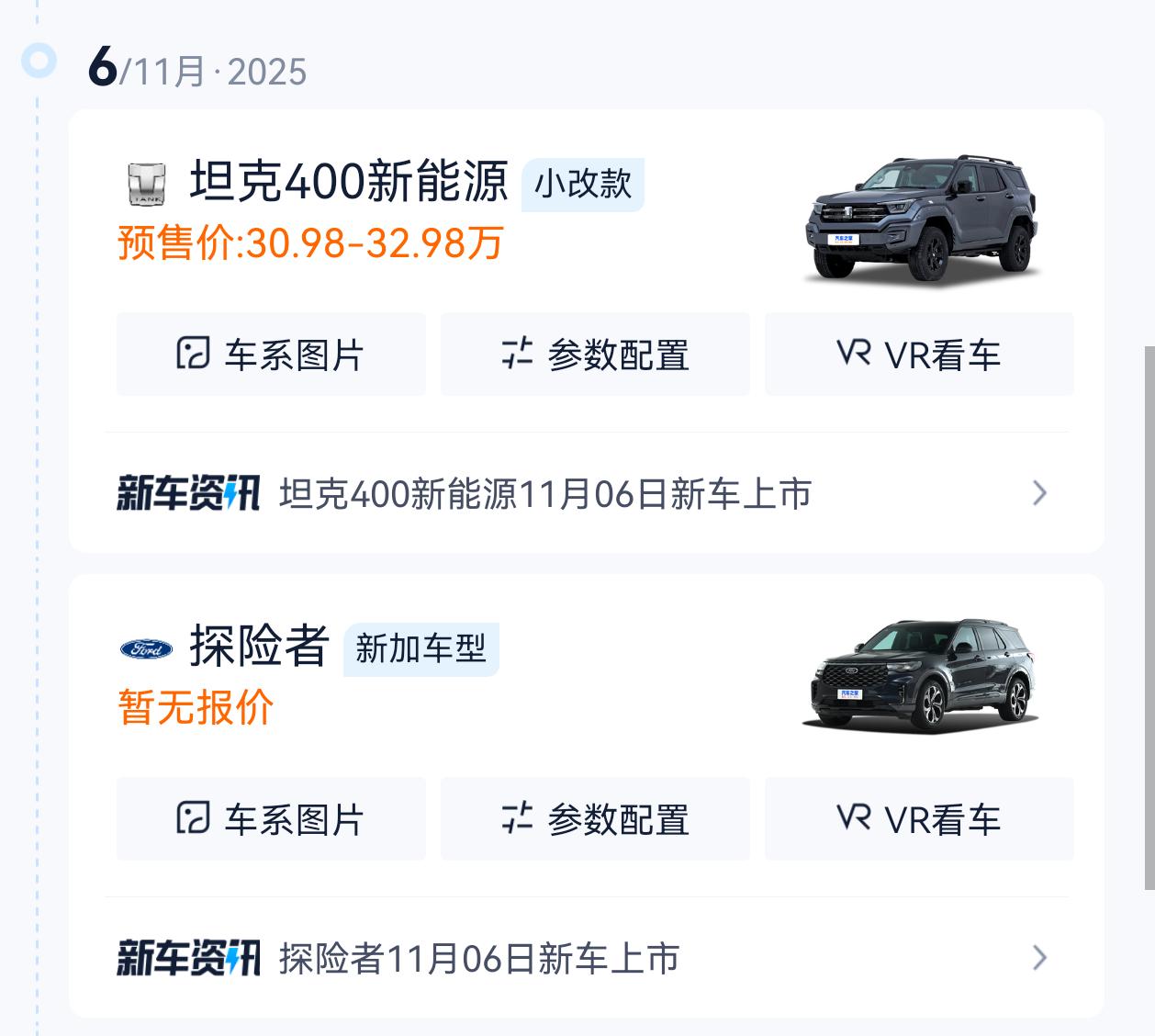Select the Ford brand logo icon
The image size is (1155, 1036).
click(x=145, y=650)
